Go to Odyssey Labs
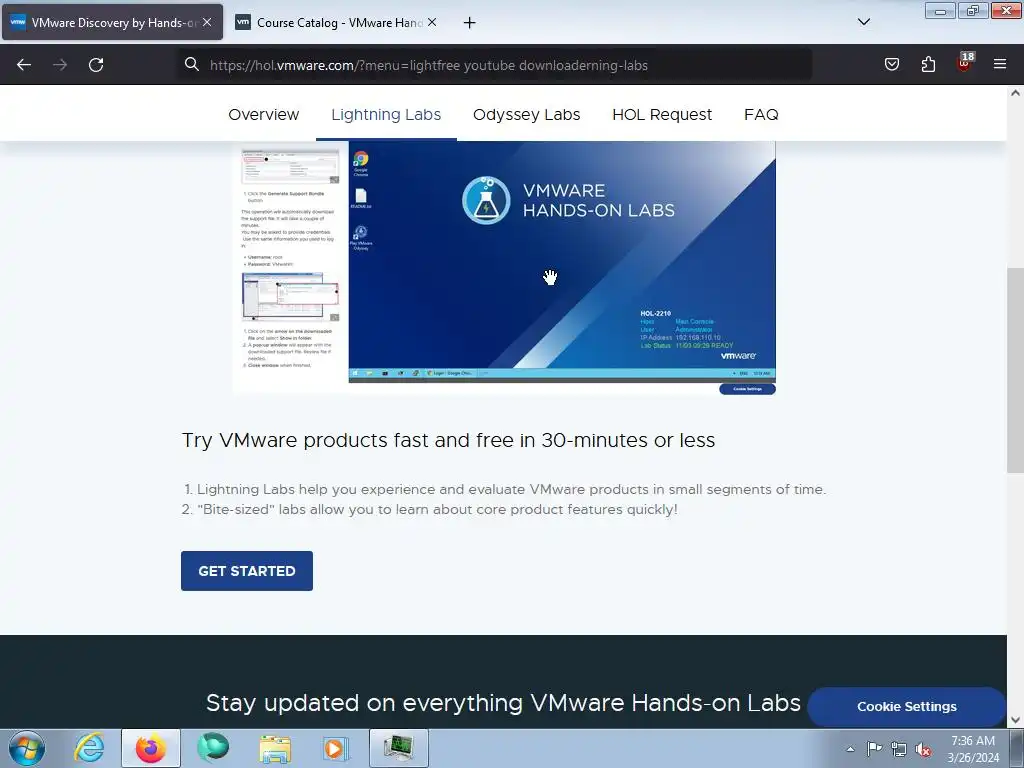Screen dimensions: 1024x768 [526, 114]
